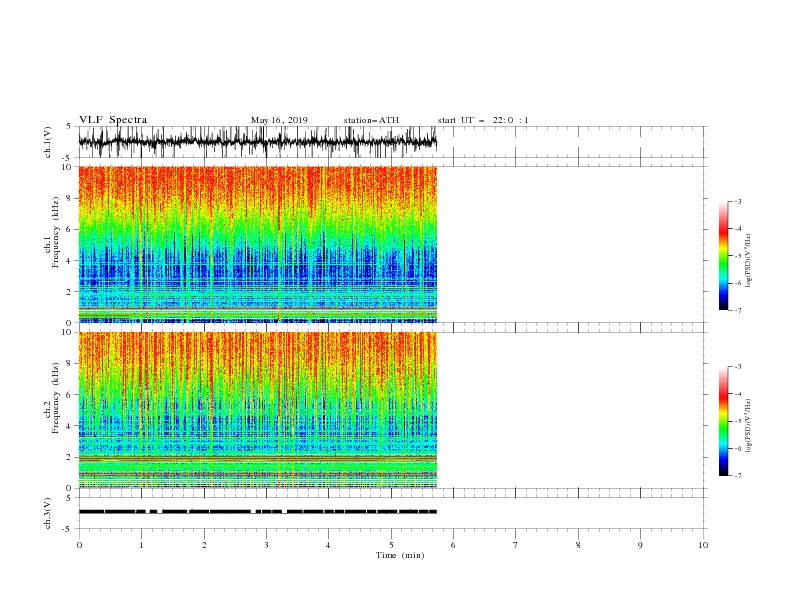792x612 pixels.
Task: Click the '3' tick on the time axis
Action: click(x=266, y=545)
